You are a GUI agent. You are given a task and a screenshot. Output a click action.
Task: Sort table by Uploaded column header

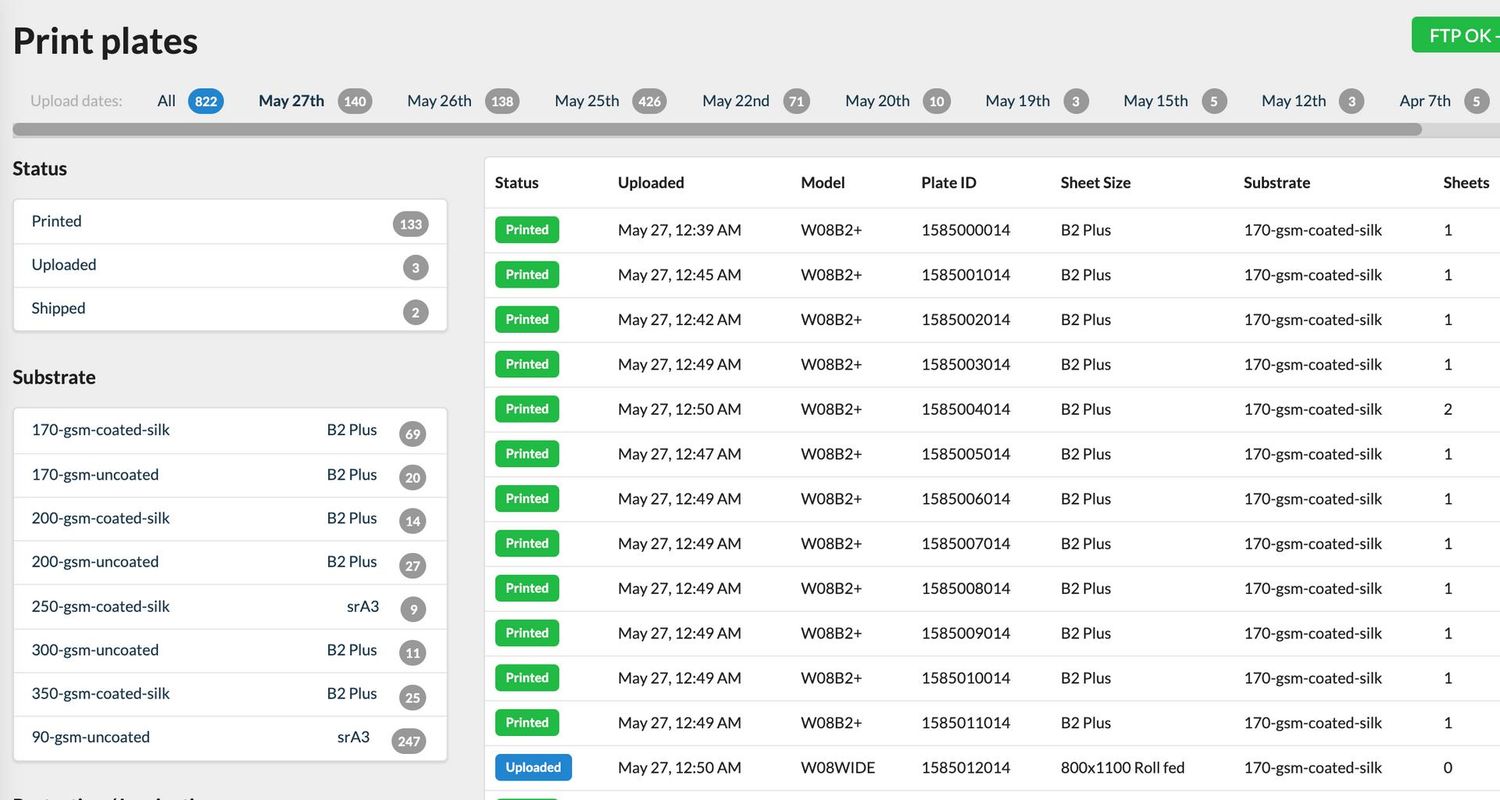pyautogui.click(x=651, y=183)
